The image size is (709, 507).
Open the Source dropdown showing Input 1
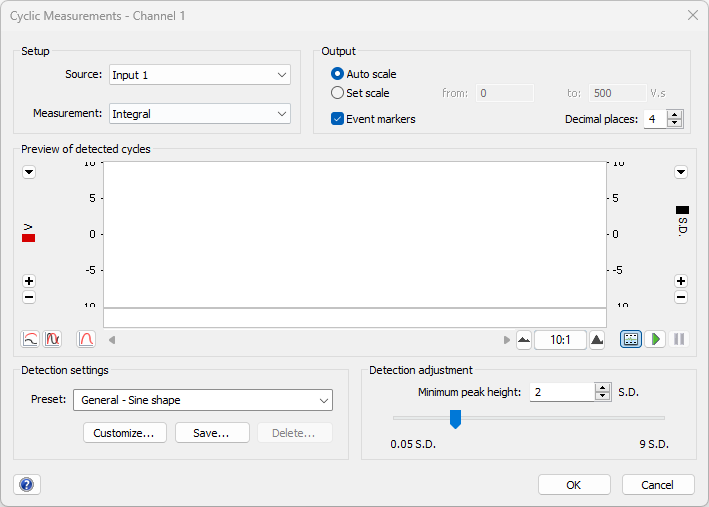click(200, 75)
